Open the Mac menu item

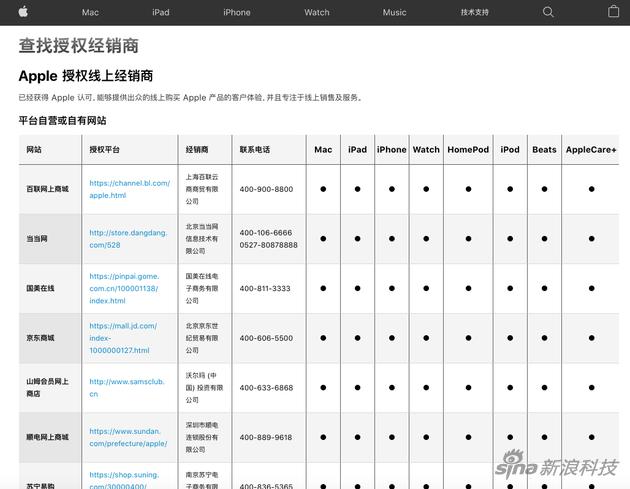tap(90, 12)
